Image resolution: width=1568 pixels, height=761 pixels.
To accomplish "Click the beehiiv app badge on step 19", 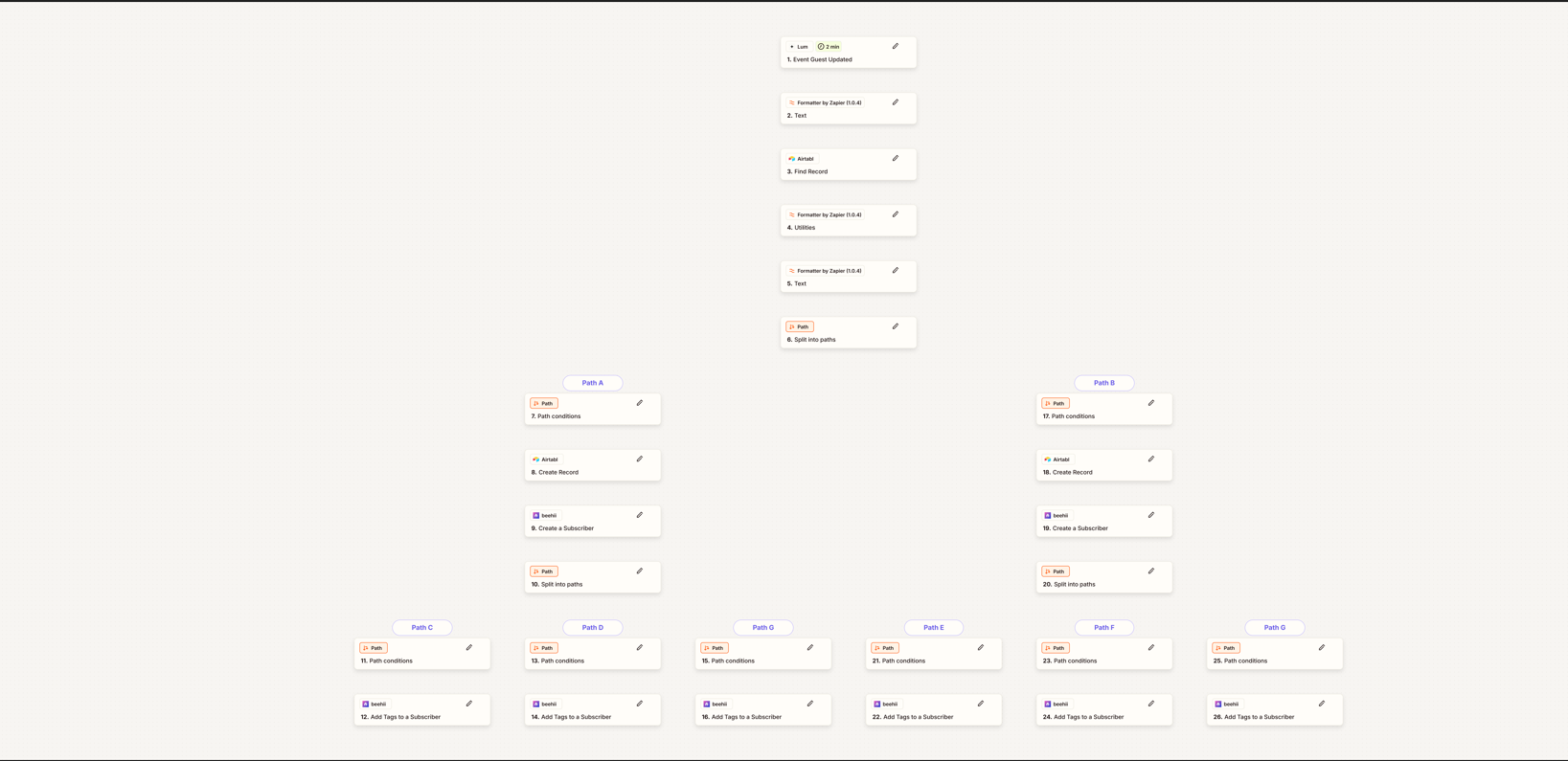I will tap(1056, 516).
